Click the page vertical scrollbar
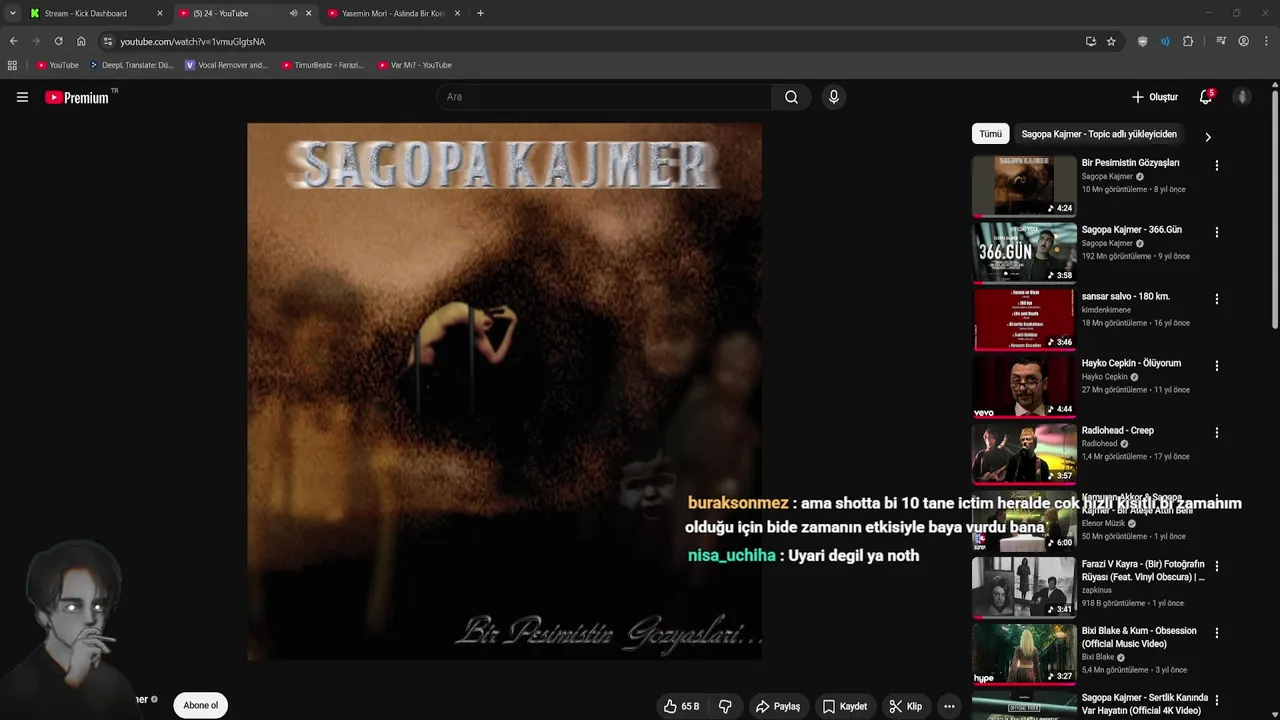Viewport: 1280px width, 720px height. point(1275,210)
